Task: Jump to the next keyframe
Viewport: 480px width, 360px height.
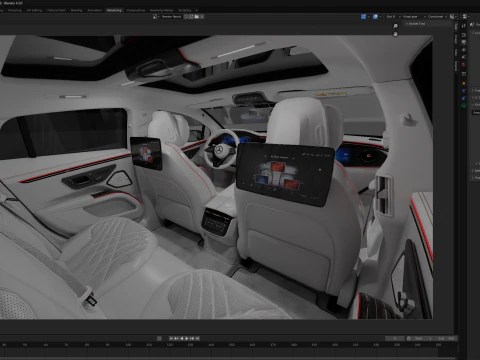Action: coord(192,338)
